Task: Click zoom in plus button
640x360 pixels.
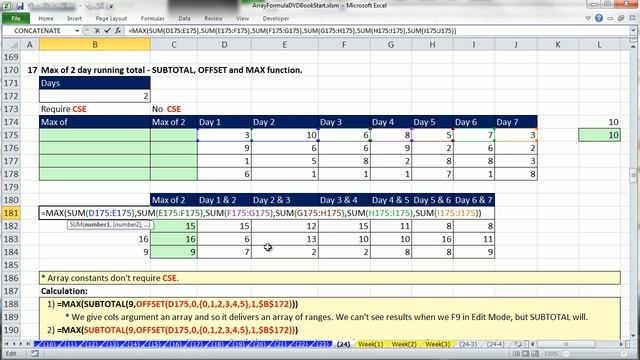Action: click(624, 353)
